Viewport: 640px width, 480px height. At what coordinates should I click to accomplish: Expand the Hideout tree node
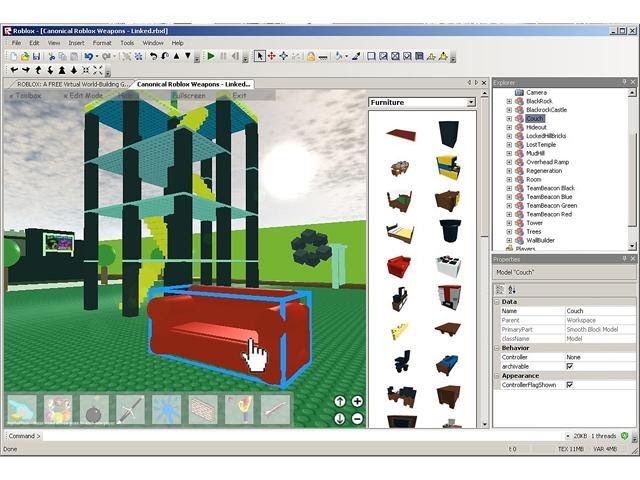[x=509, y=127]
